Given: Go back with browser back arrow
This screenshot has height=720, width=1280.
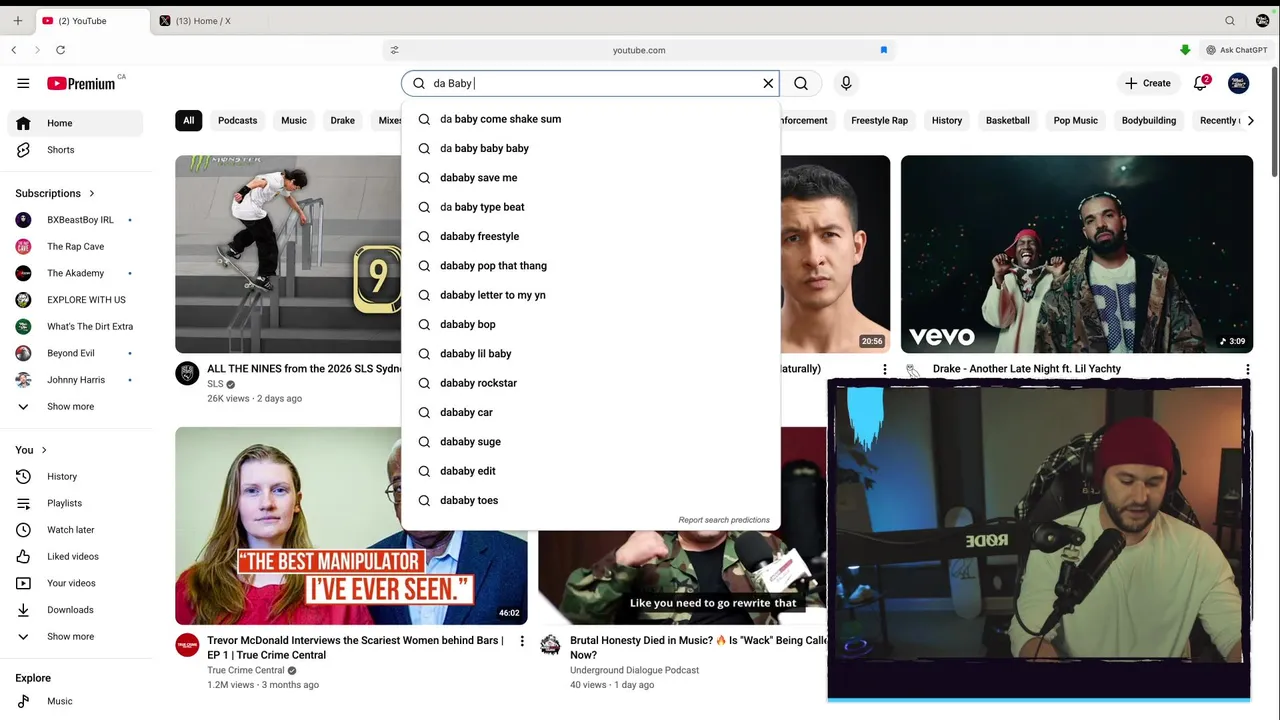Looking at the screenshot, I should [x=14, y=50].
